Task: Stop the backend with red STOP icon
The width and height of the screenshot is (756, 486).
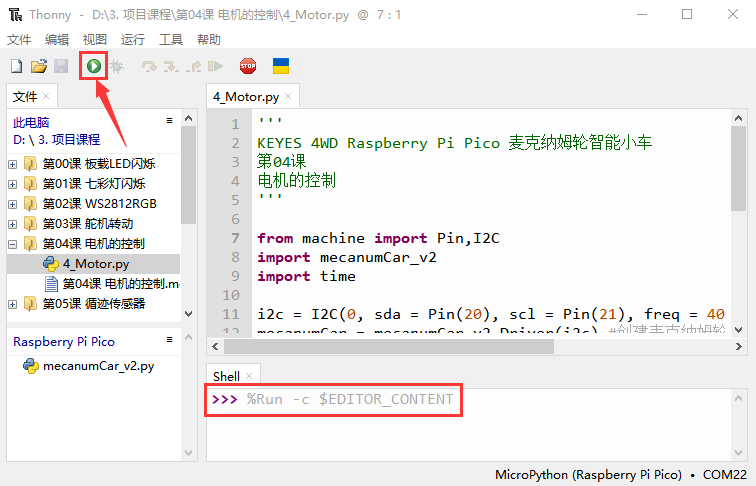Action: (x=248, y=66)
